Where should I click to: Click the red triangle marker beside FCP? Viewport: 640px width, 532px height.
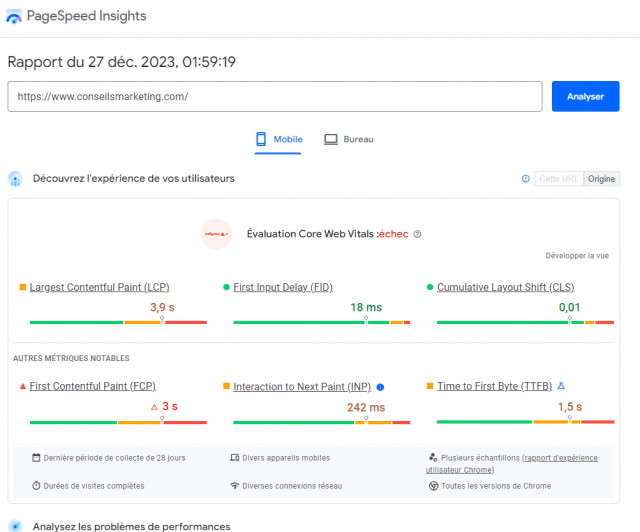click(x=23, y=386)
